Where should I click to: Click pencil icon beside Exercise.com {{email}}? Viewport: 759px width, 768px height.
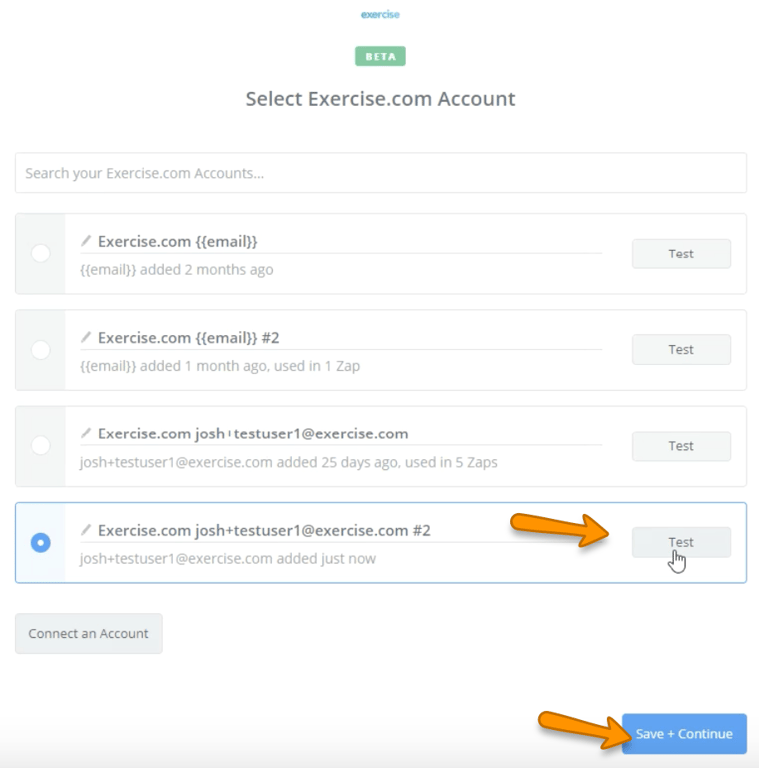click(x=87, y=241)
